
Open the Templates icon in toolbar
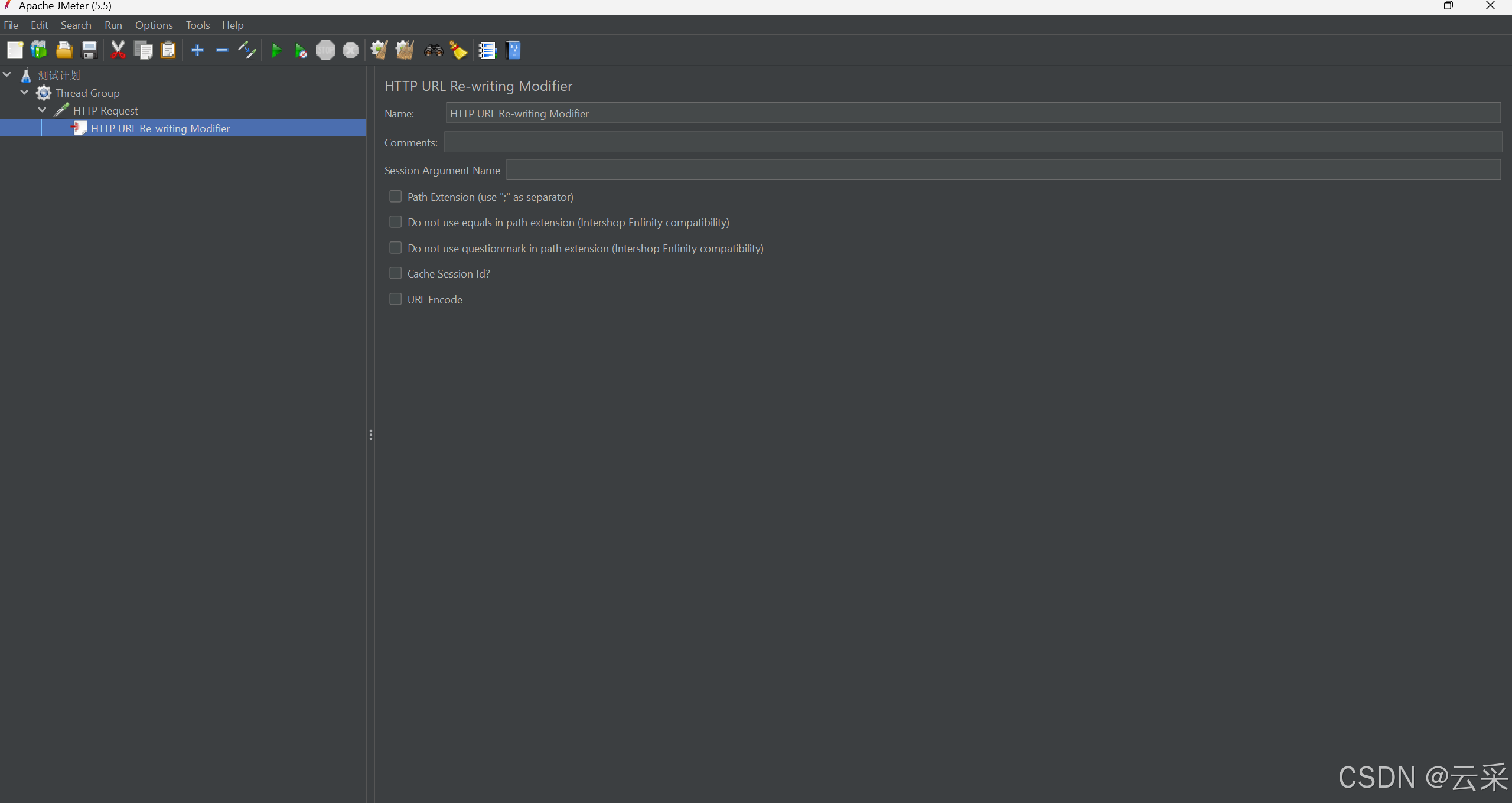pyautogui.click(x=39, y=50)
